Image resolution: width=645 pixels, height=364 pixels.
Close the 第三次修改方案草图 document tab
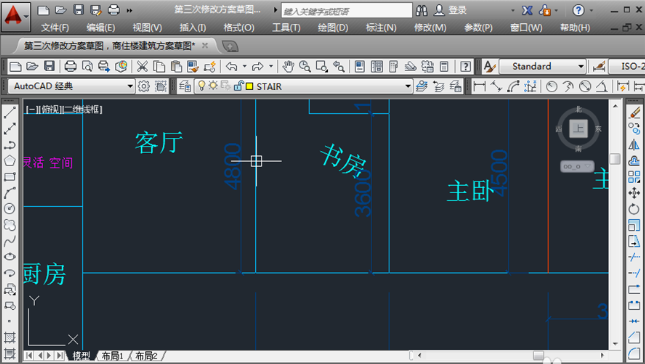click(x=205, y=45)
